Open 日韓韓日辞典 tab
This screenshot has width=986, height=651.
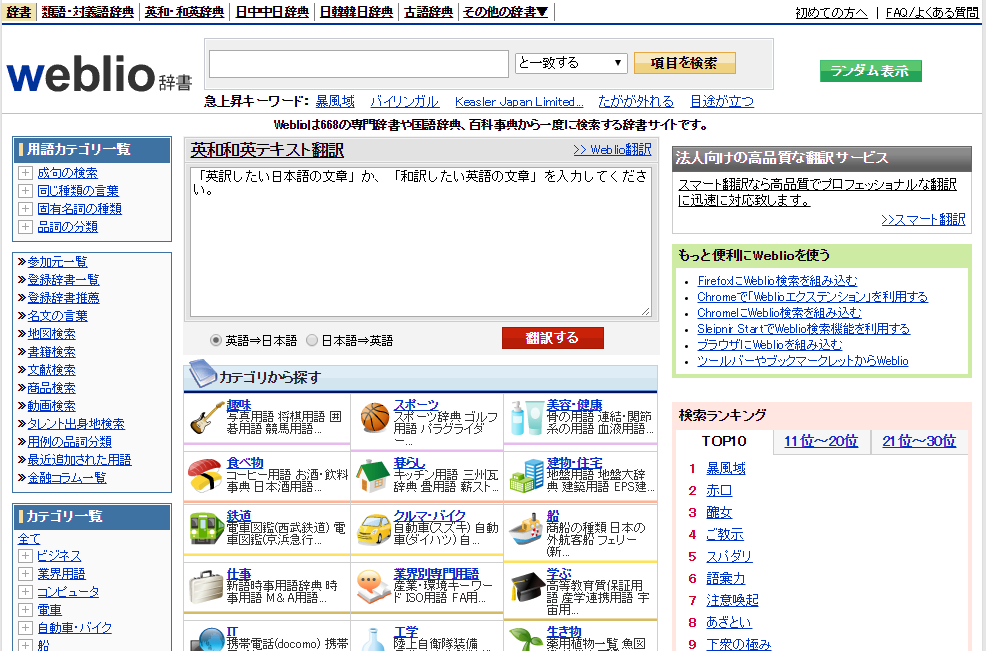tap(356, 12)
